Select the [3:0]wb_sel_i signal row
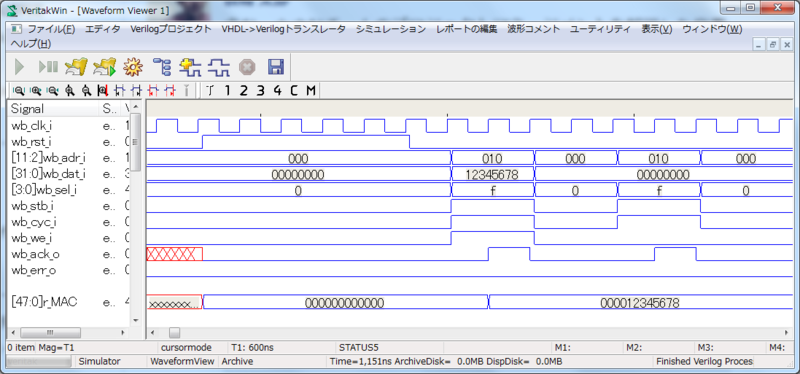This screenshot has height=374, width=800. 69,190
